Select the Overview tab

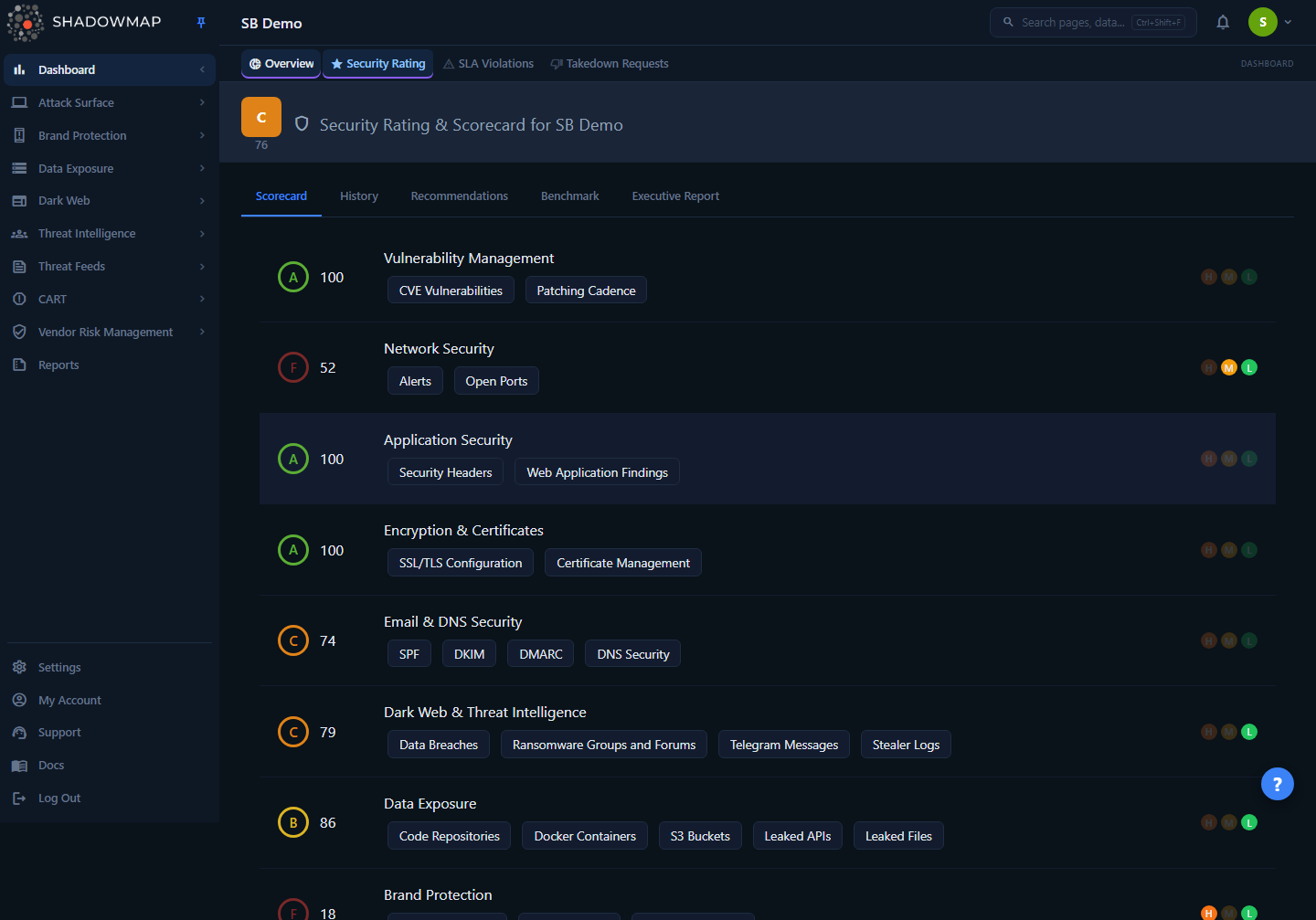tap(281, 64)
